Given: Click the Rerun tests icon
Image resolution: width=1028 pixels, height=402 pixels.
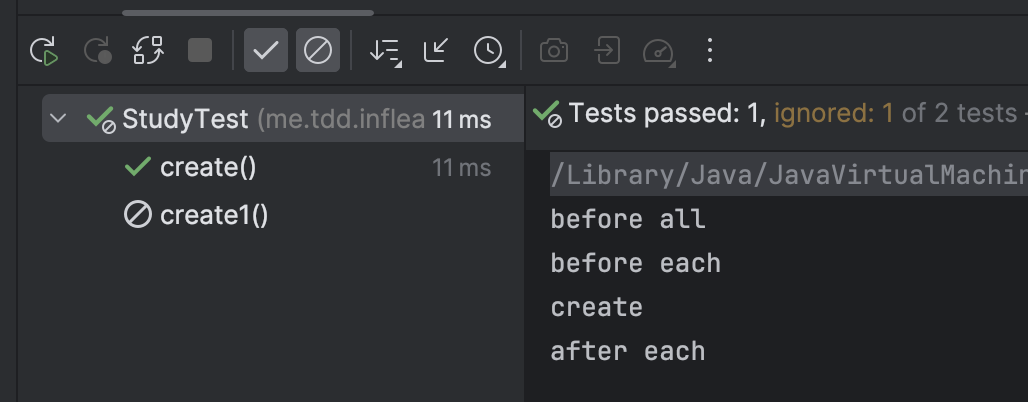Looking at the screenshot, I should point(44,50).
